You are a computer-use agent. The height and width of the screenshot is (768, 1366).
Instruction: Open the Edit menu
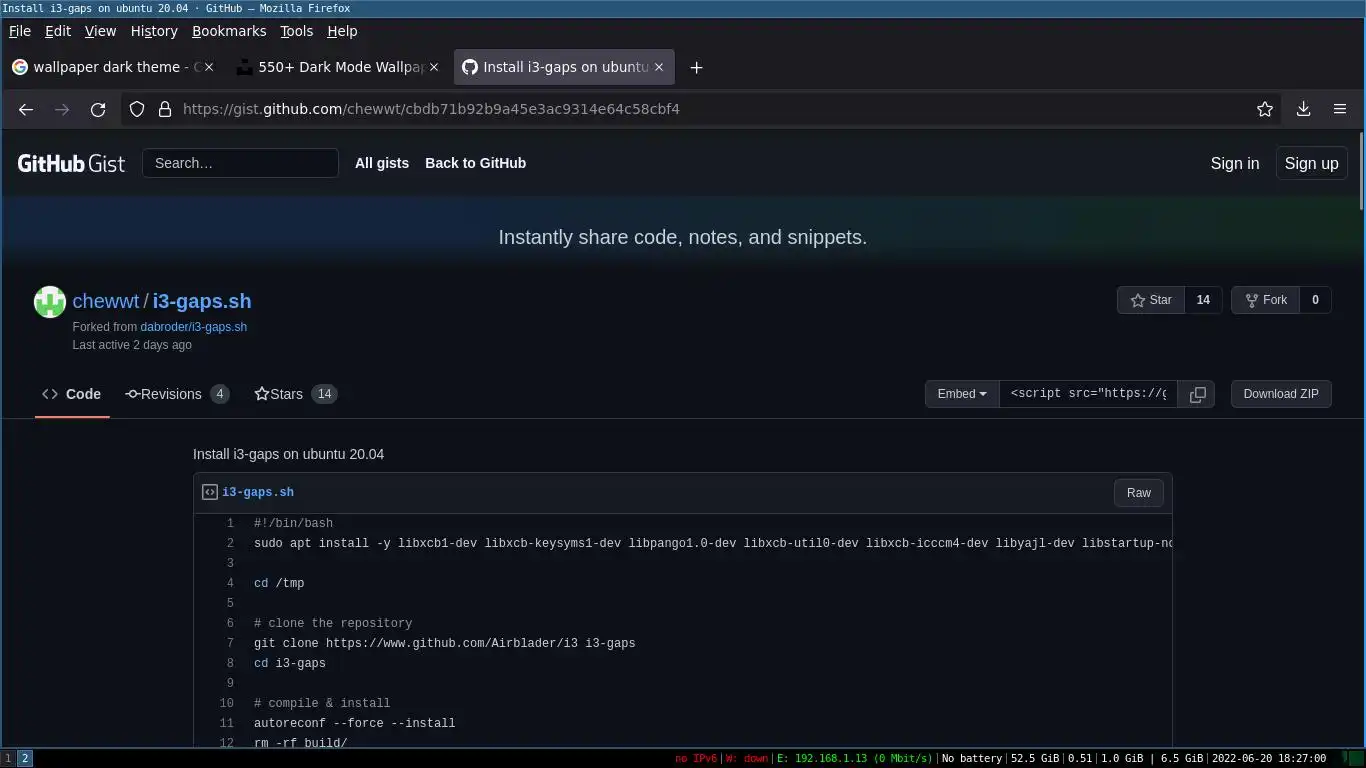pos(58,31)
